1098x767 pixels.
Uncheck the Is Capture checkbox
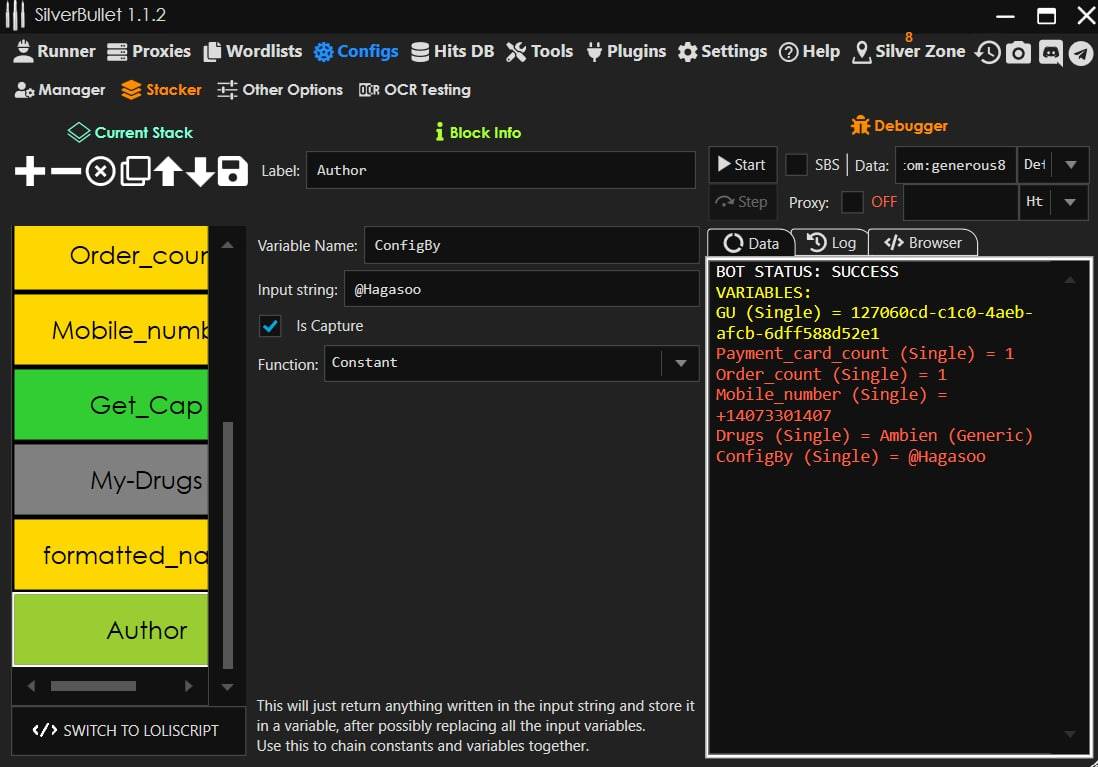click(x=270, y=326)
